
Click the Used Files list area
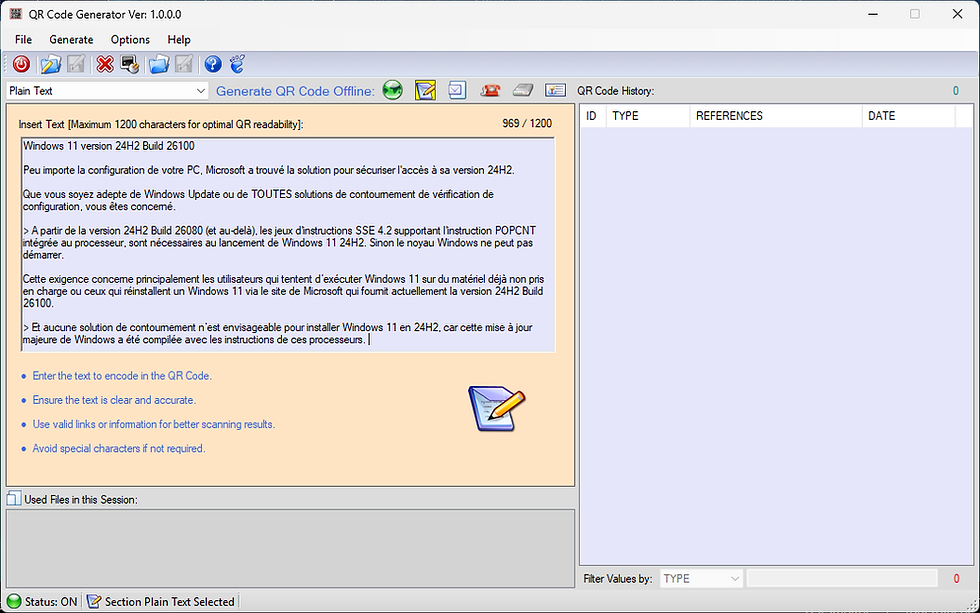coord(290,548)
